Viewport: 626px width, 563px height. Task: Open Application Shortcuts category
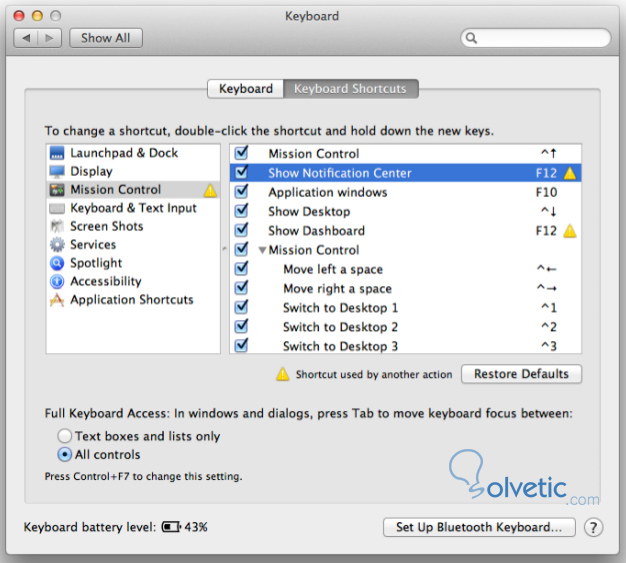pos(132,300)
